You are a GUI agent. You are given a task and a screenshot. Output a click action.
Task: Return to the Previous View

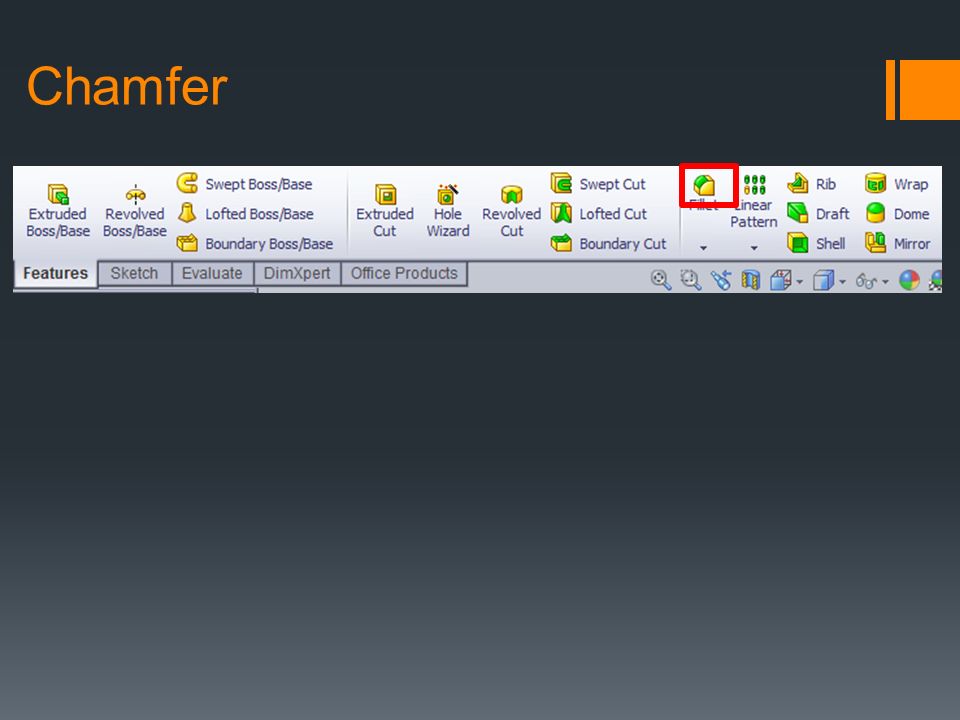click(721, 280)
